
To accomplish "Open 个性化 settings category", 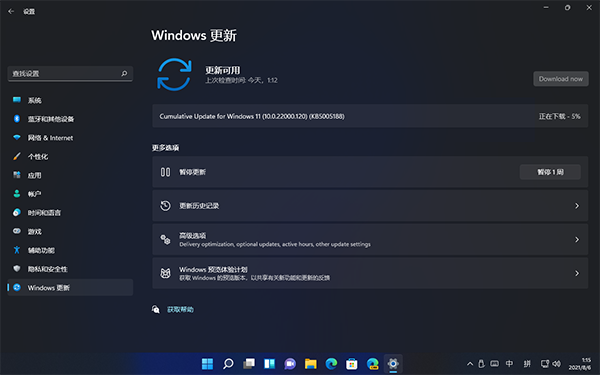I will 70,157.
